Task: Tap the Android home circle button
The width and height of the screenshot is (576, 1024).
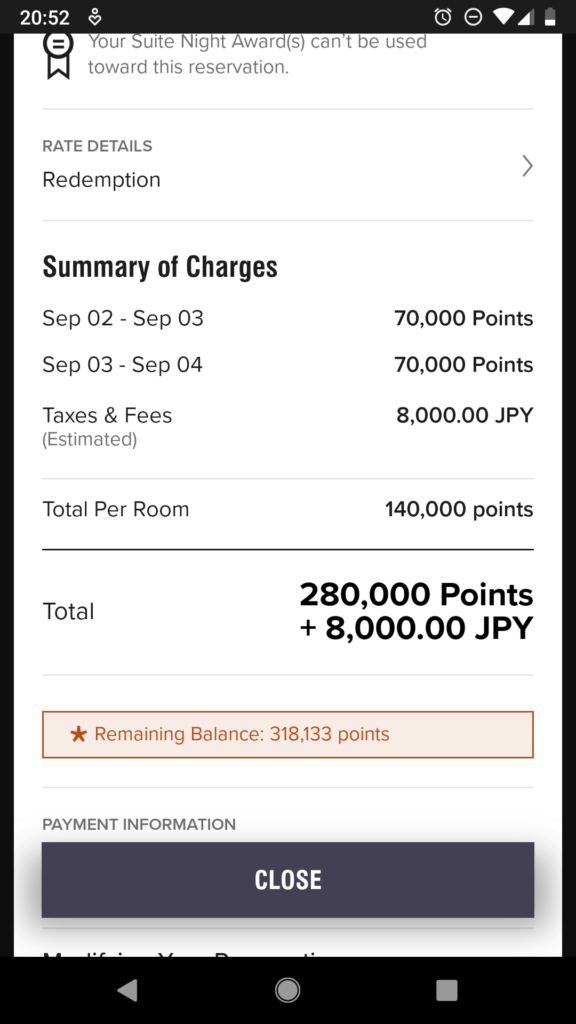Action: point(287,990)
